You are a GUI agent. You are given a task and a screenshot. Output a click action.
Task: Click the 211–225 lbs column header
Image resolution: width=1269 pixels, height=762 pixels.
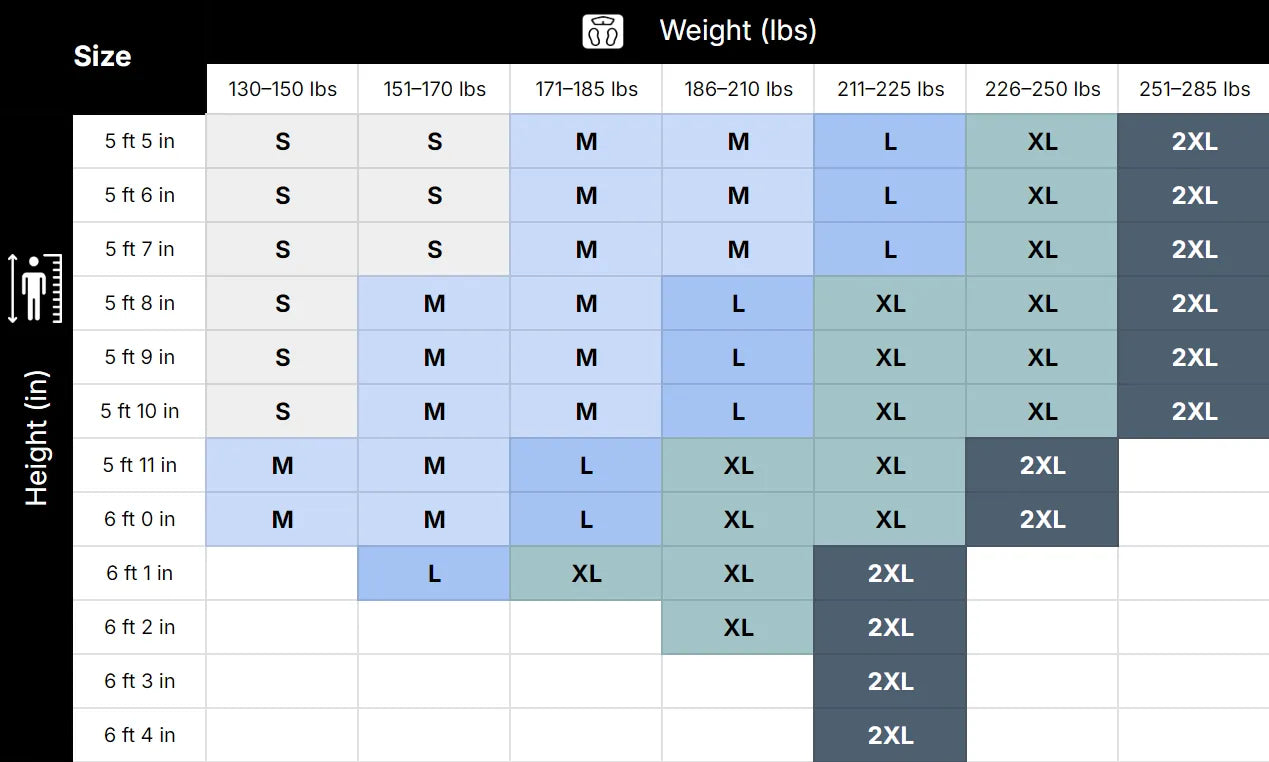(890, 89)
